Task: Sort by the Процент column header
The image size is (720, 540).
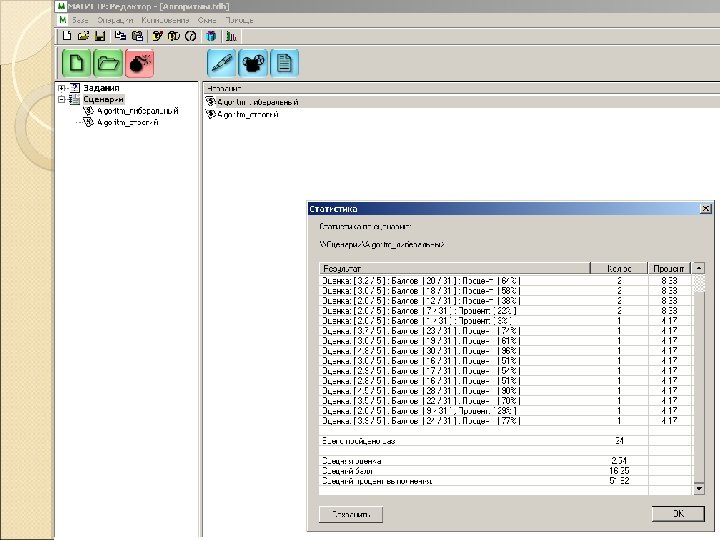Action: pos(669,268)
